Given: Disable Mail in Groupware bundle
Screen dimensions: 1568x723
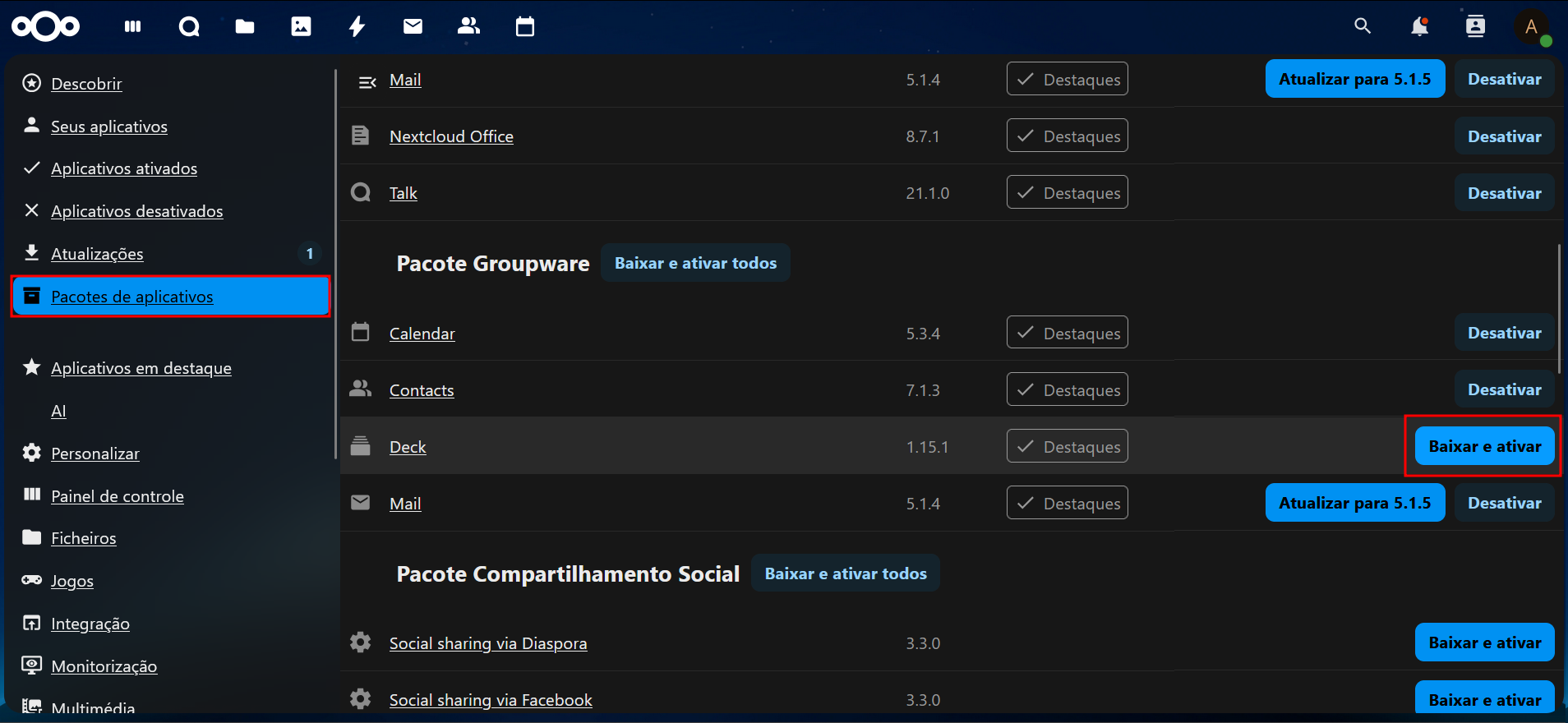Looking at the screenshot, I should (x=1504, y=503).
